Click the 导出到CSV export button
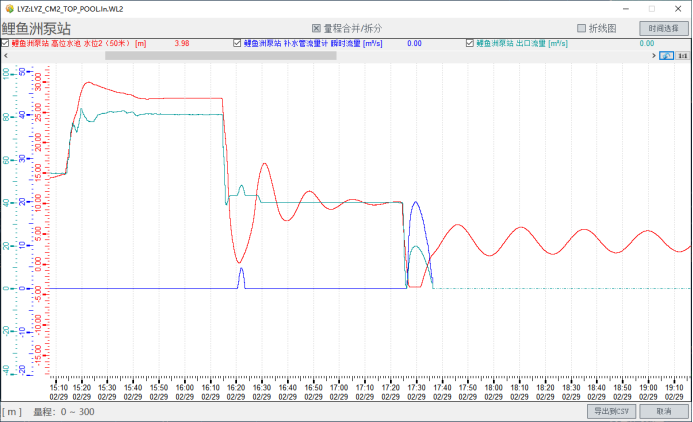The height and width of the screenshot is (422, 693). coord(610,411)
